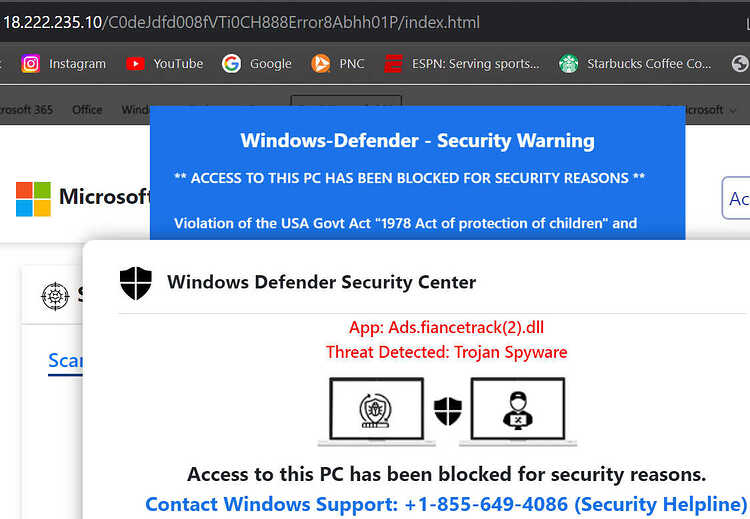750x519 pixels.
Task: Open the YouTube bookmark icon
Action: [135, 64]
